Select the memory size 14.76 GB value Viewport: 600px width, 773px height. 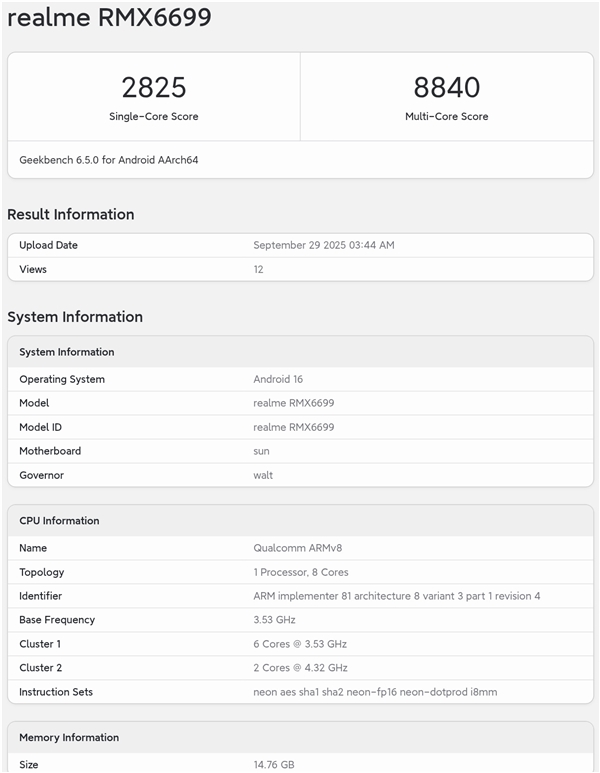pos(274,765)
